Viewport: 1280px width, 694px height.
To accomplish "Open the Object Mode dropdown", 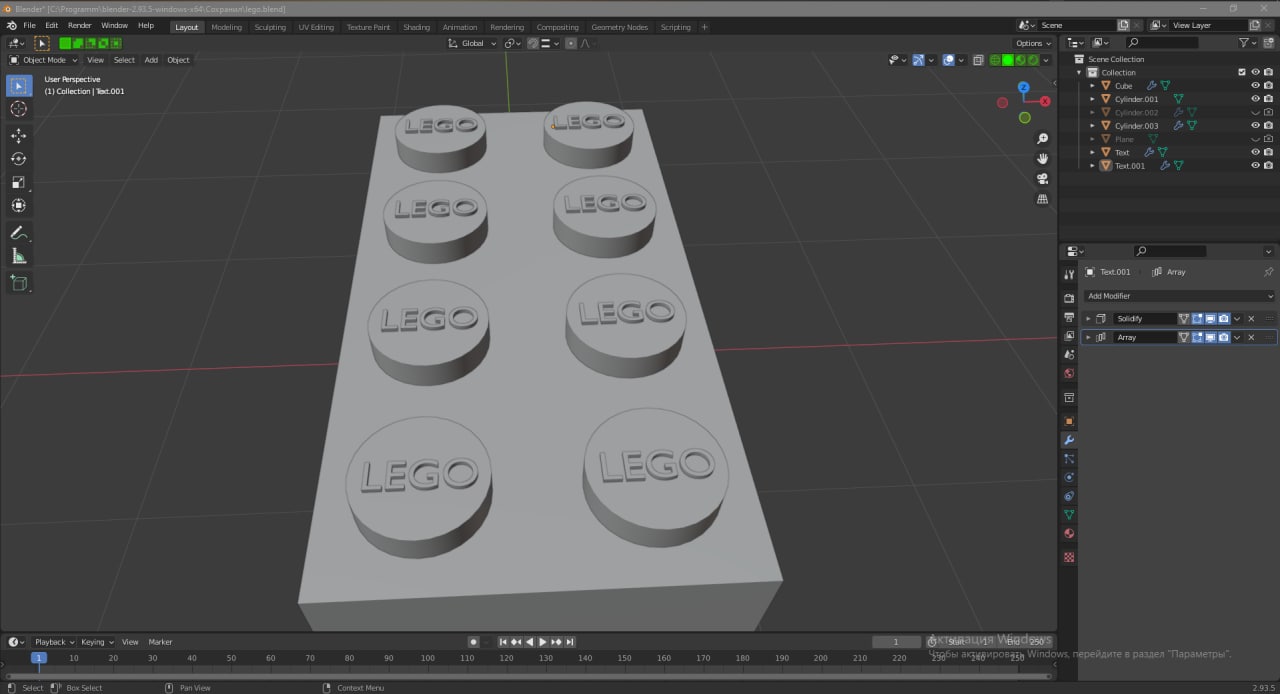I will (x=43, y=60).
